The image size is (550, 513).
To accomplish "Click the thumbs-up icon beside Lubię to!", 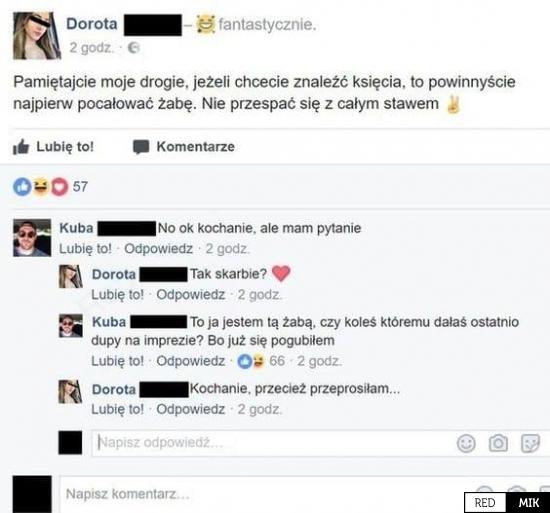I will tap(21, 147).
